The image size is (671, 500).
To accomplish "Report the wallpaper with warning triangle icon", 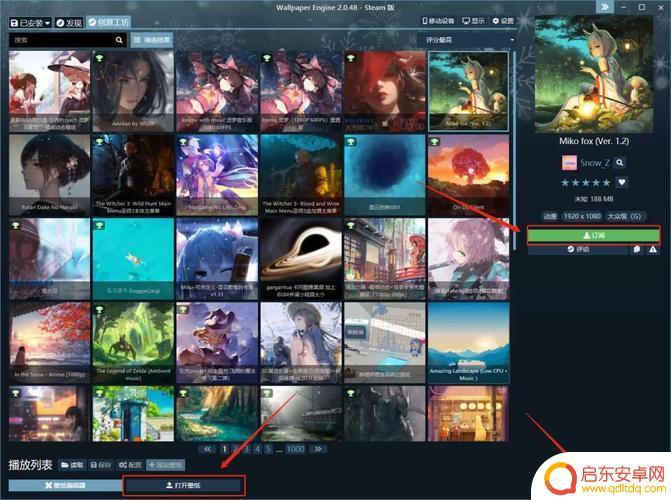I will tap(653, 249).
